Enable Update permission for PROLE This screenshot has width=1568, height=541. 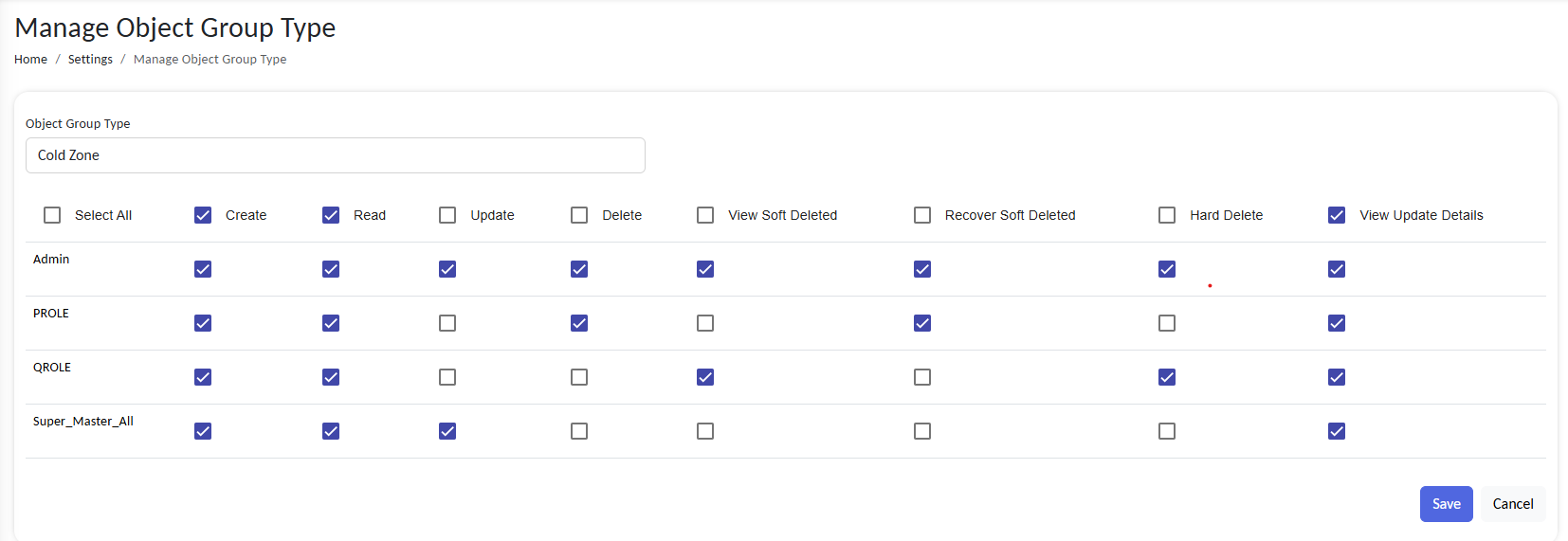coord(447,323)
